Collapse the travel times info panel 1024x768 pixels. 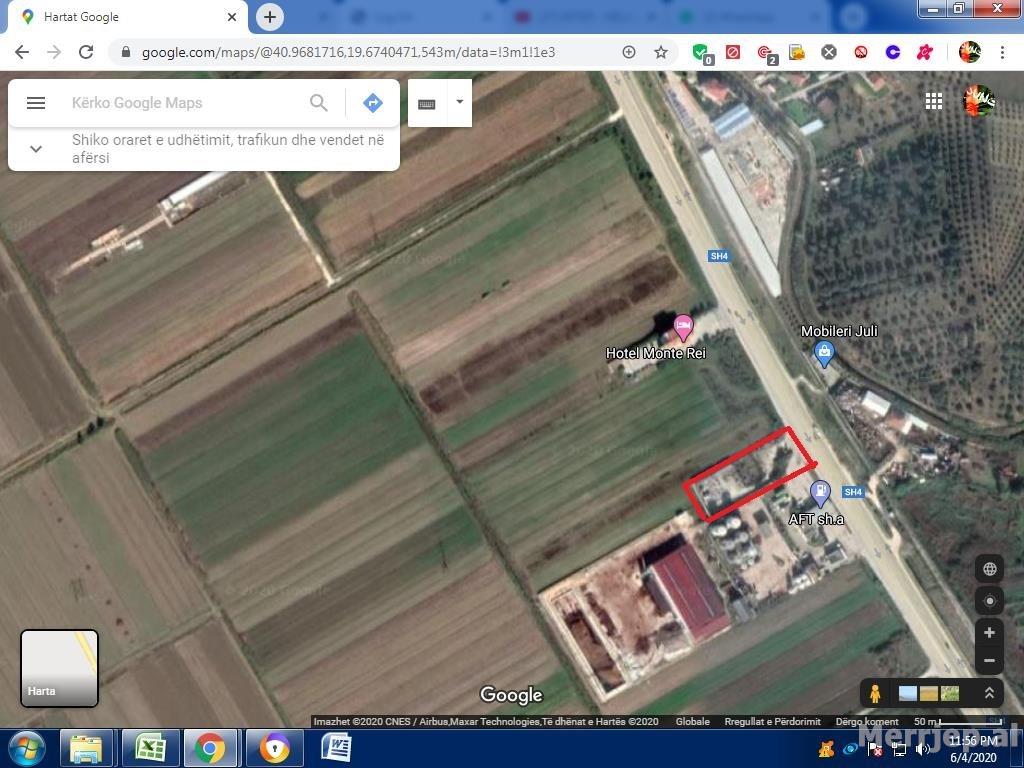[36, 148]
